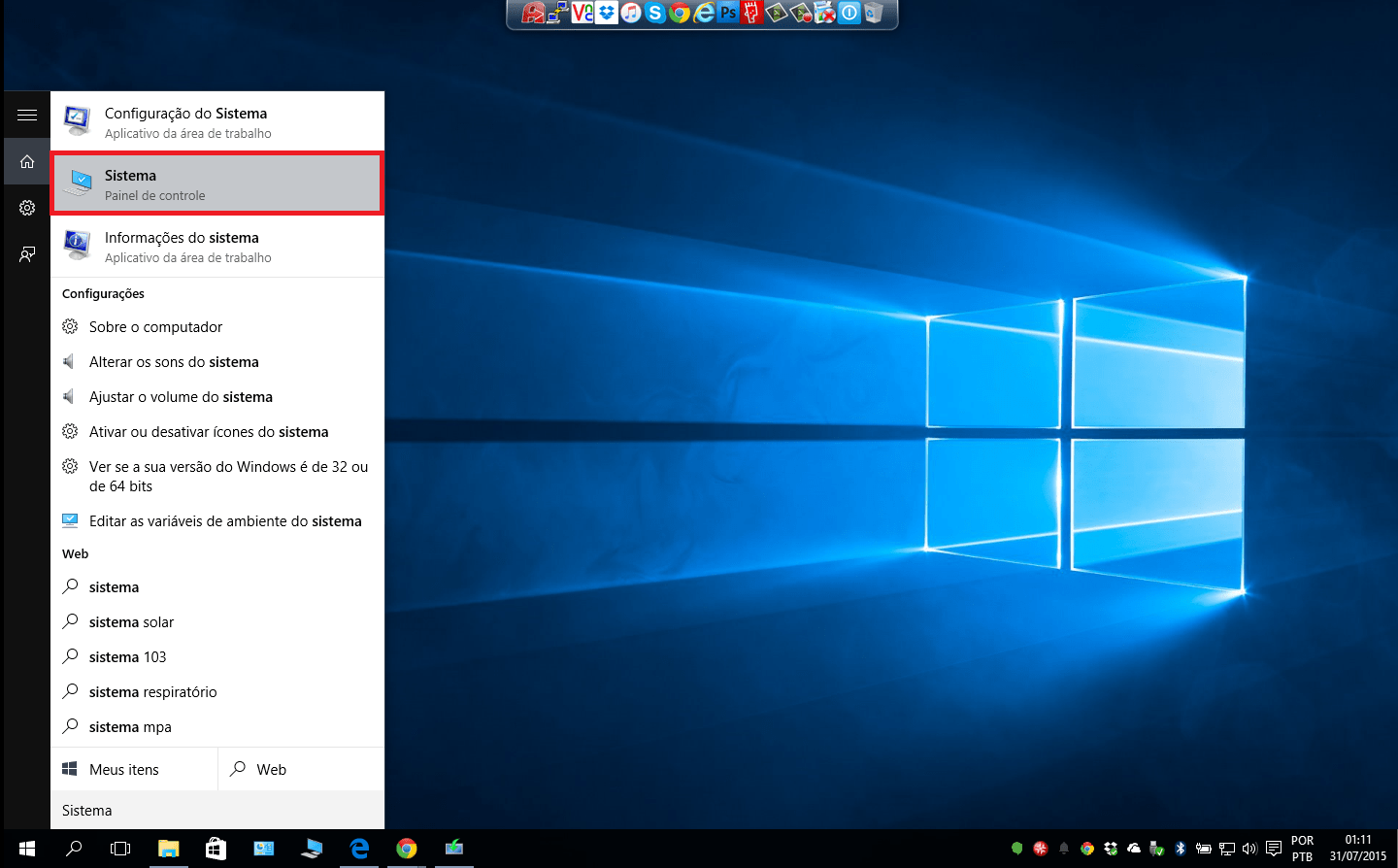Choose Ajustar o volume do sistema
The width and height of the screenshot is (1398, 868).
point(217,397)
